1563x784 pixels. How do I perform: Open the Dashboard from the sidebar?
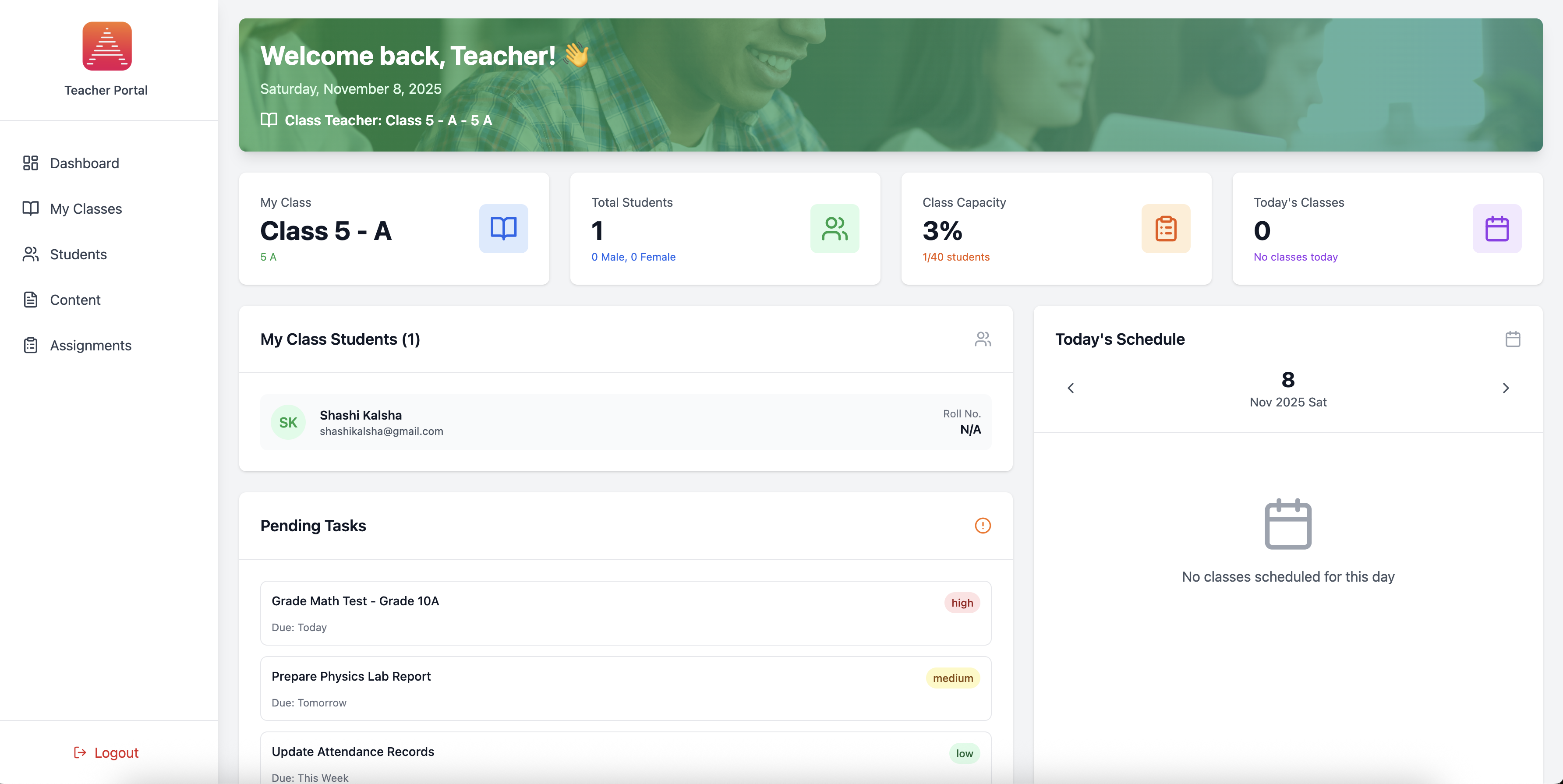point(85,163)
